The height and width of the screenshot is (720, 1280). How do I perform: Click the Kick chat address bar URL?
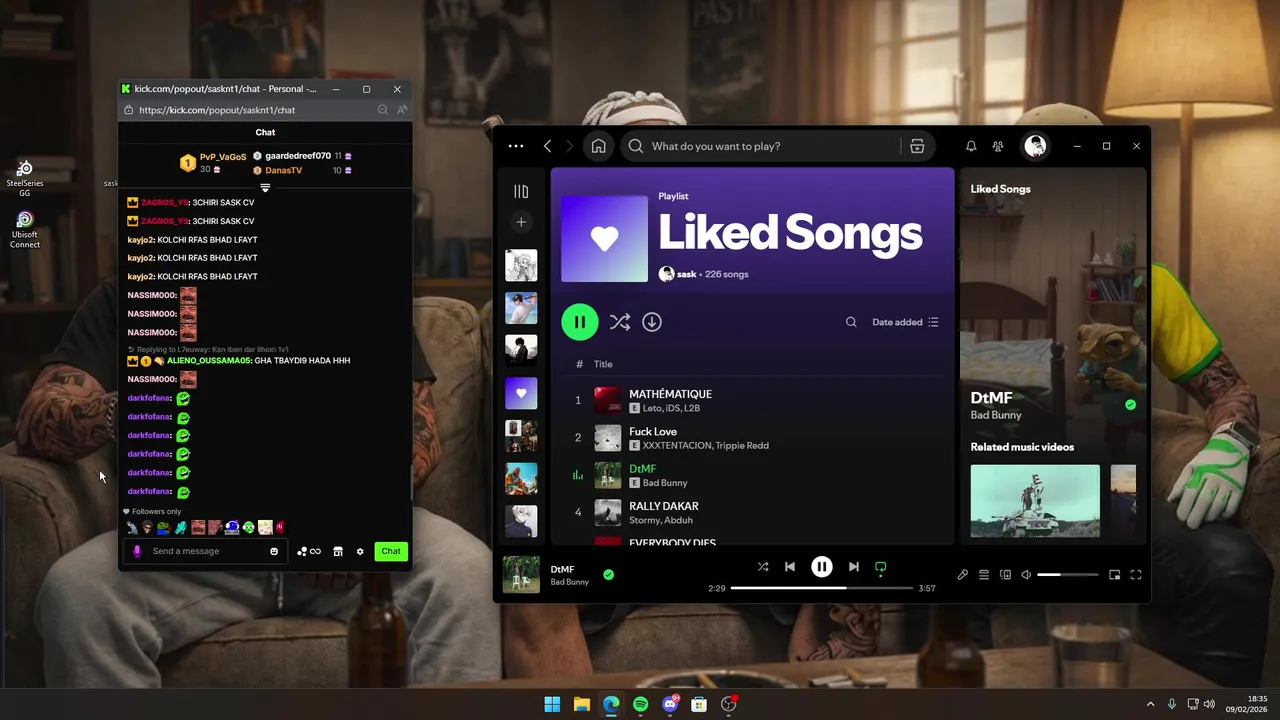(x=217, y=110)
